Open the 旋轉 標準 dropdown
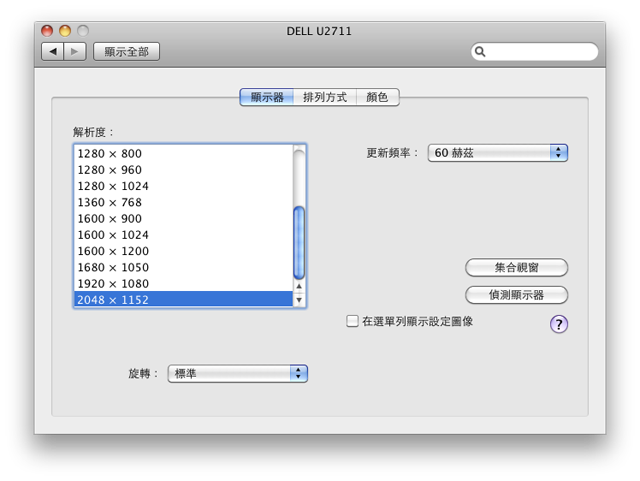This screenshot has width=640, height=481. 238,373
